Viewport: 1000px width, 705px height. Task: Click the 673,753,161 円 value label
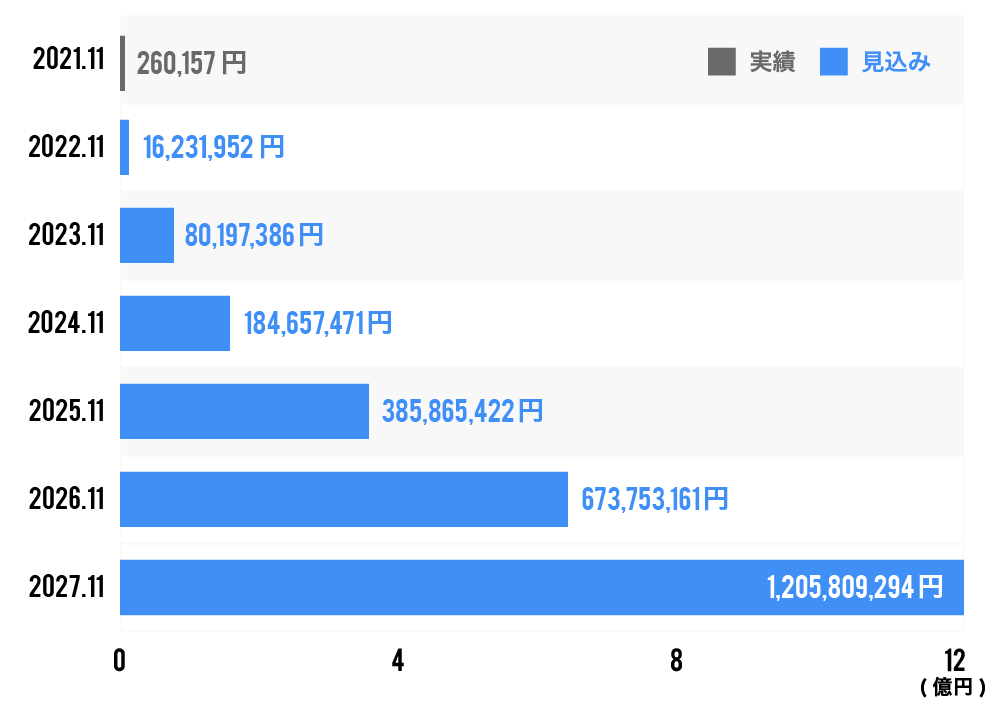654,499
